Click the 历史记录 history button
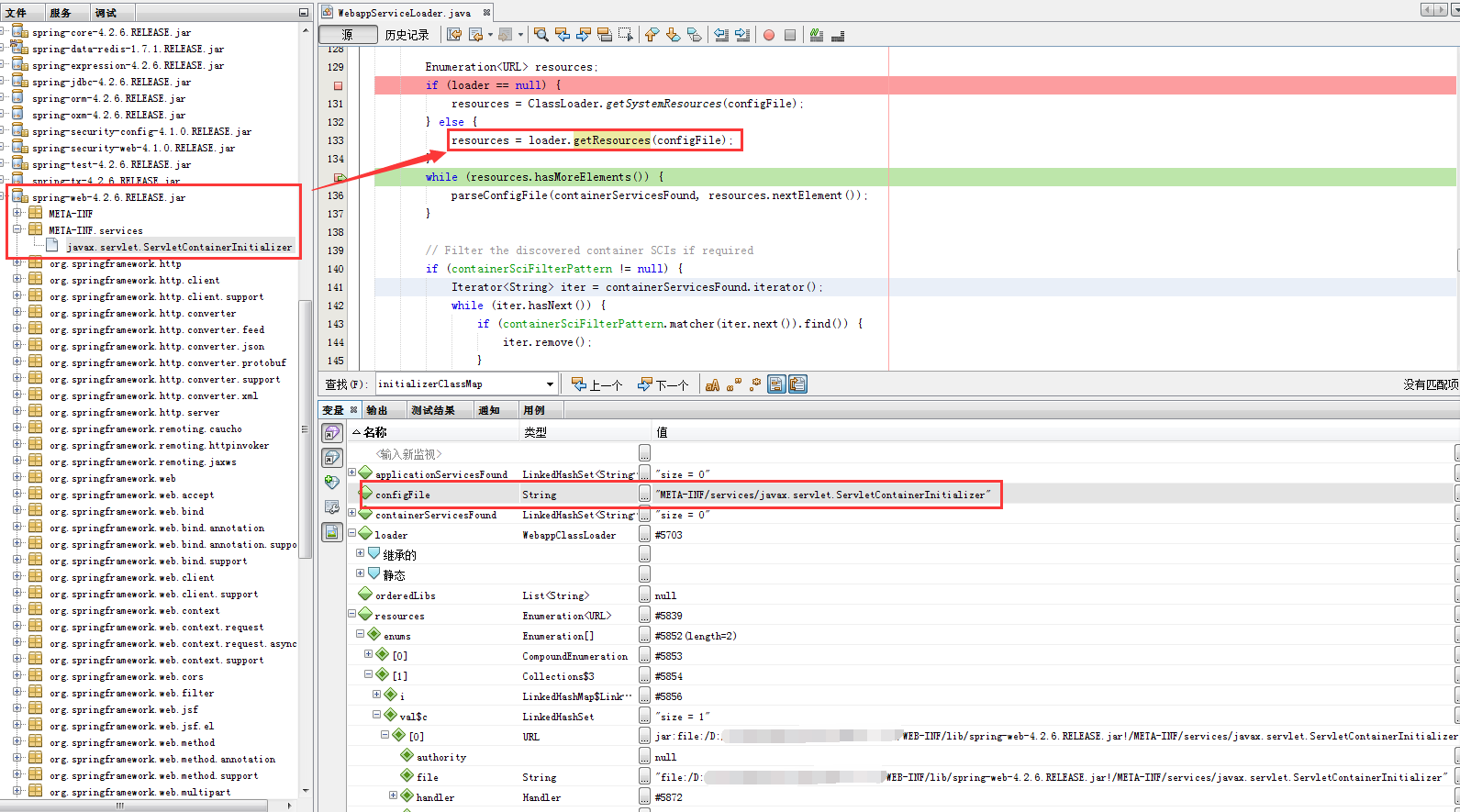The image size is (1460, 812). pos(407,35)
